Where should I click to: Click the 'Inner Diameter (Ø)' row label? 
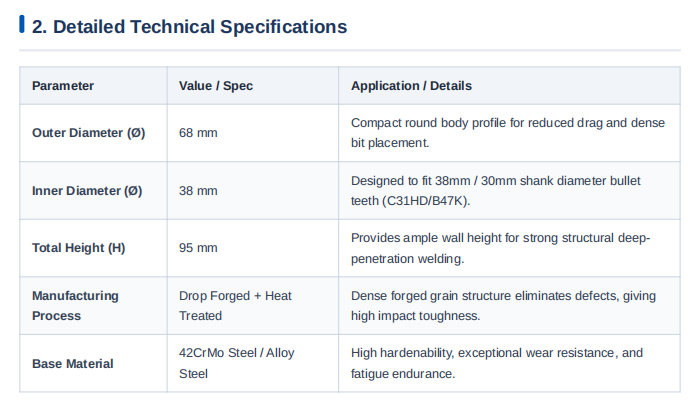[87, 191]
